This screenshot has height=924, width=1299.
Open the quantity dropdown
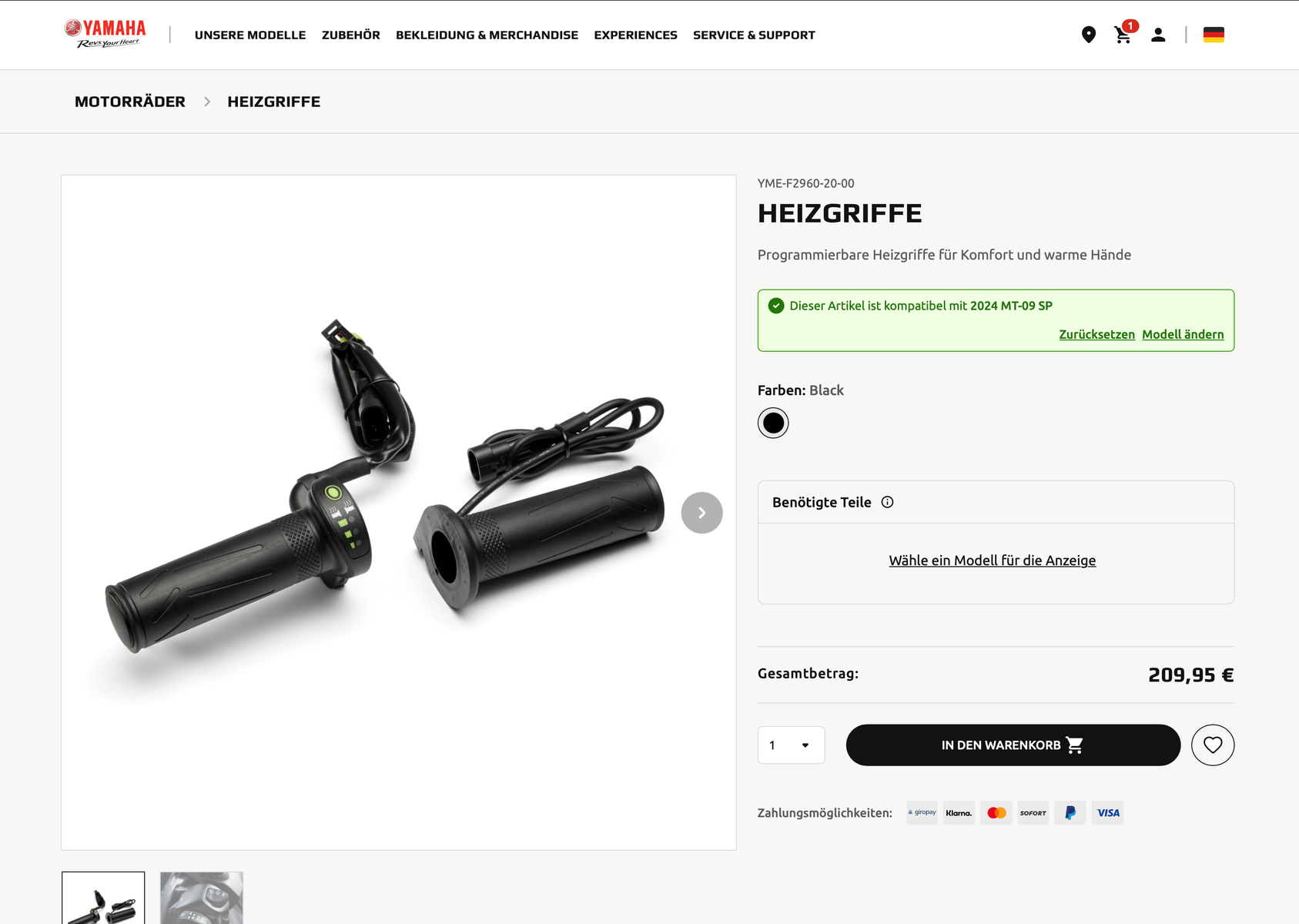point(791,745)
